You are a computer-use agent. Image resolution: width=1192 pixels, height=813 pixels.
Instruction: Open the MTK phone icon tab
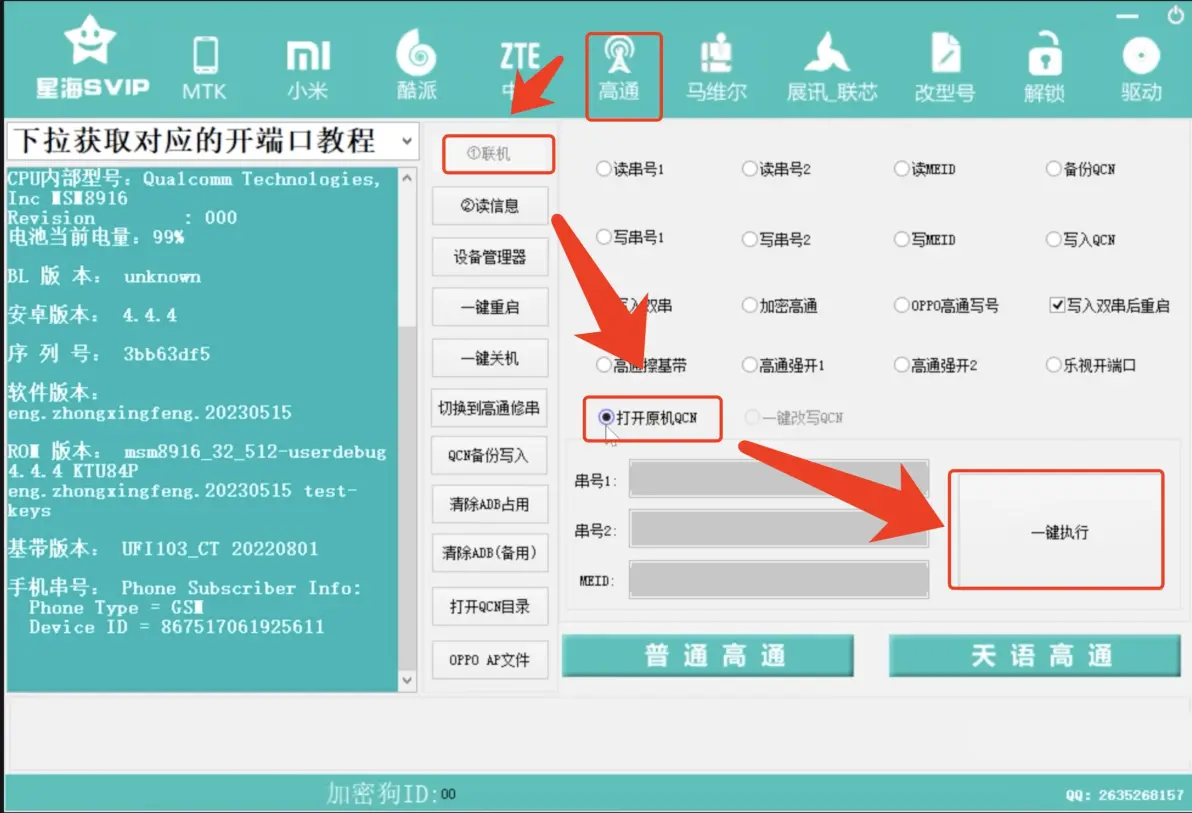coord(205,66)
